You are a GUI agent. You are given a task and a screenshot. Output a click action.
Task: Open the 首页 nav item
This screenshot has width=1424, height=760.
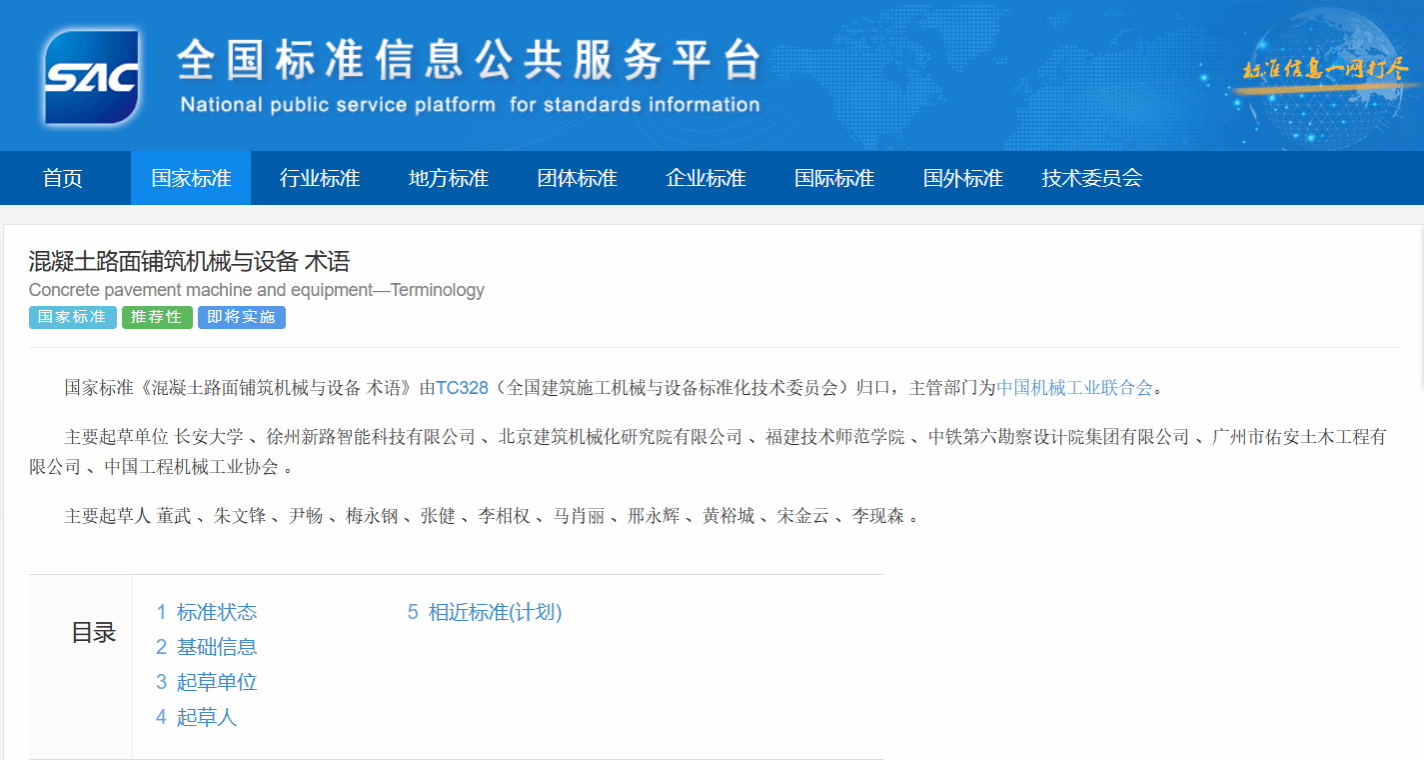(63, 178)
